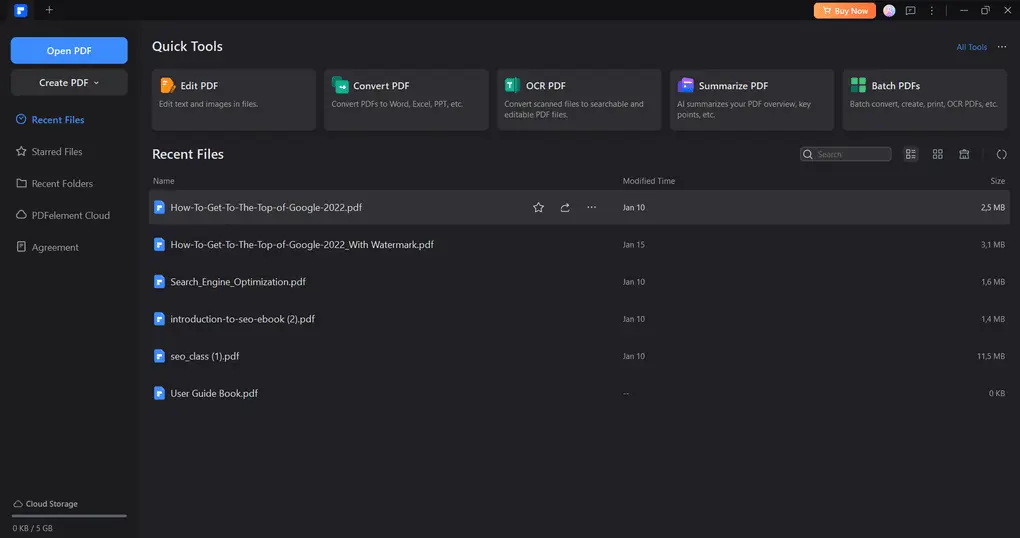This screenshot has height=538, width=1020.
Task: Open more options for the first recent file
Action: click(x=591, y=207)
